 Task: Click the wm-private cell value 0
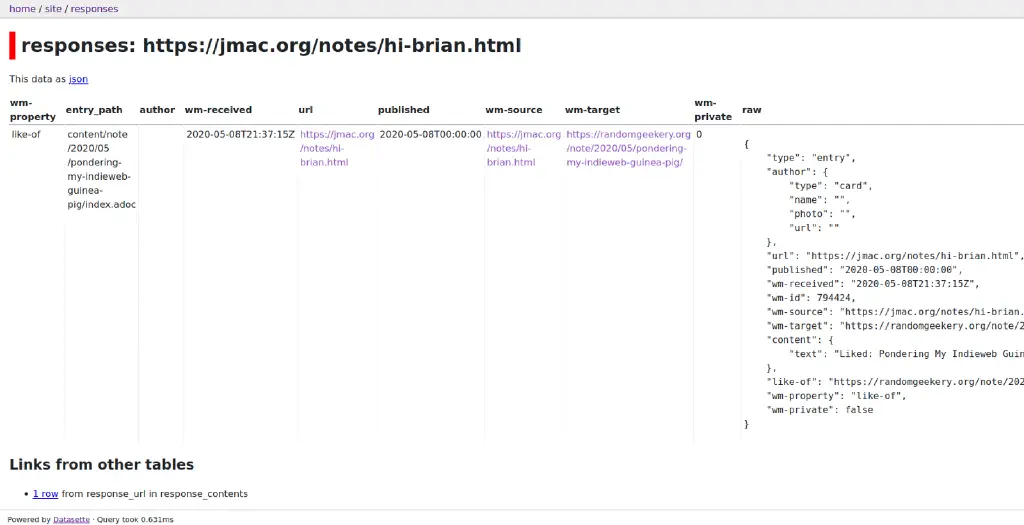coord(699,135)
